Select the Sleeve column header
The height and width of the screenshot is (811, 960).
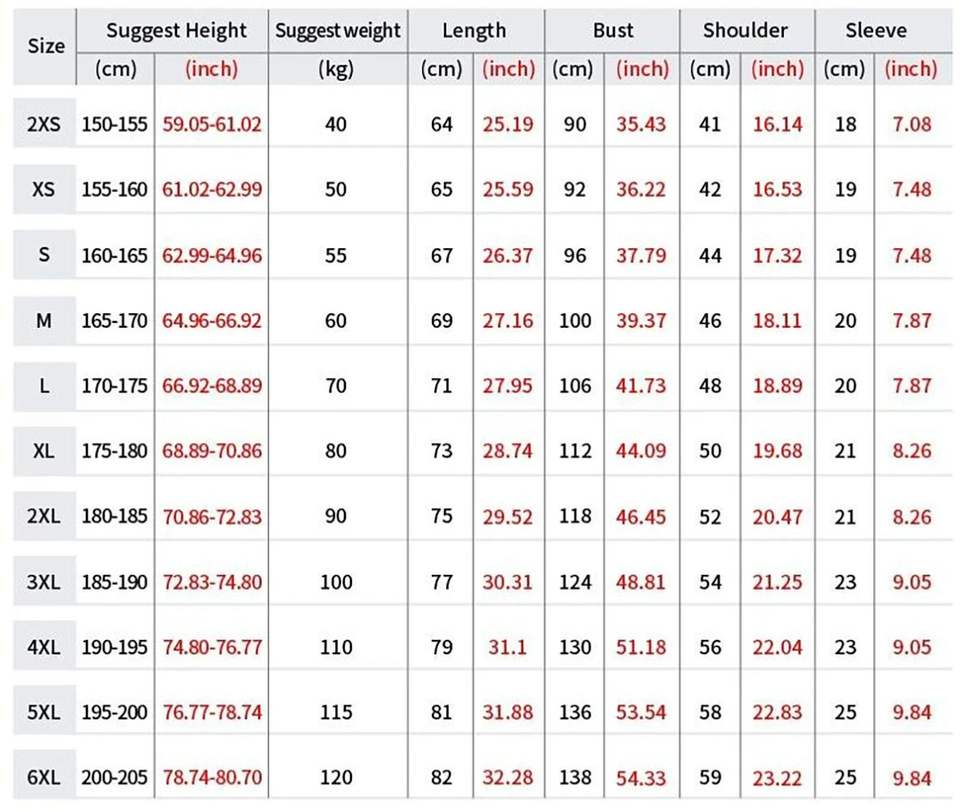876,30
